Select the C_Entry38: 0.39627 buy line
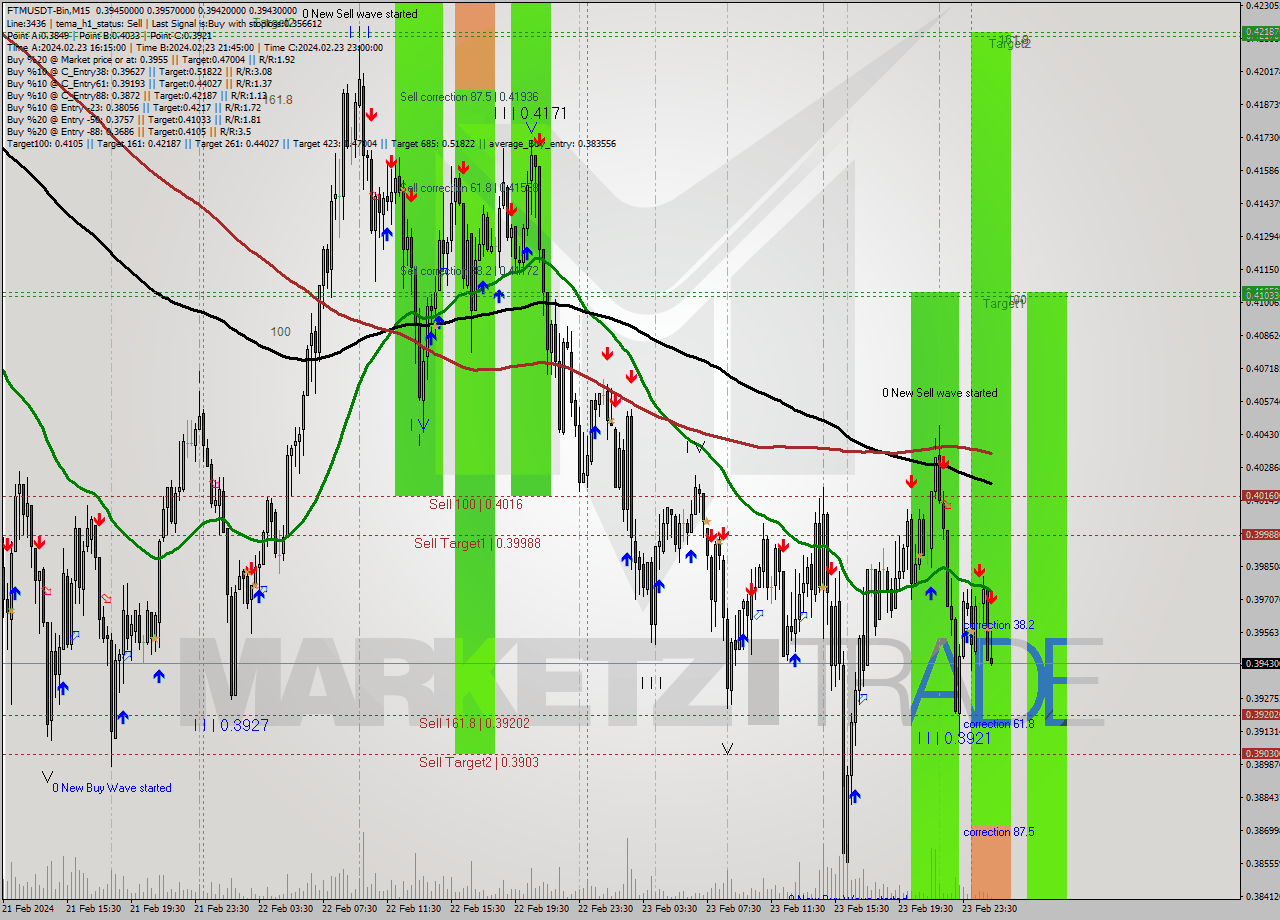 (x=139, y=70)
